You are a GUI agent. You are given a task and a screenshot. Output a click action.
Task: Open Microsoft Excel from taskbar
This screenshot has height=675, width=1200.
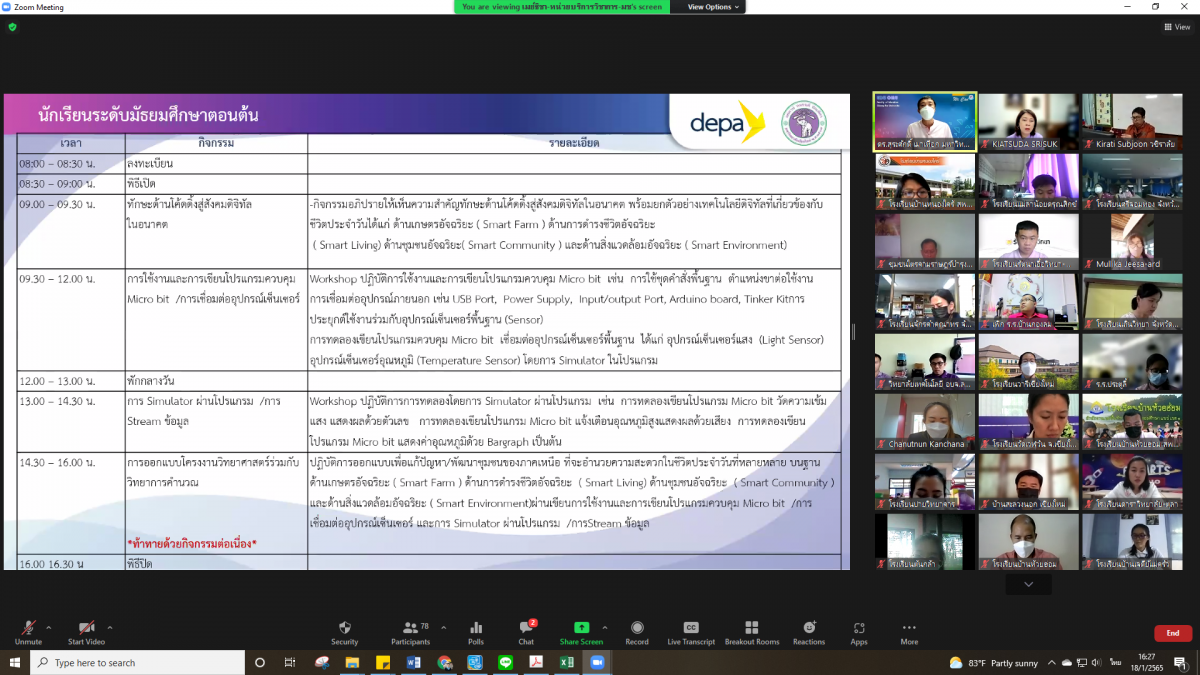(566, 662)
